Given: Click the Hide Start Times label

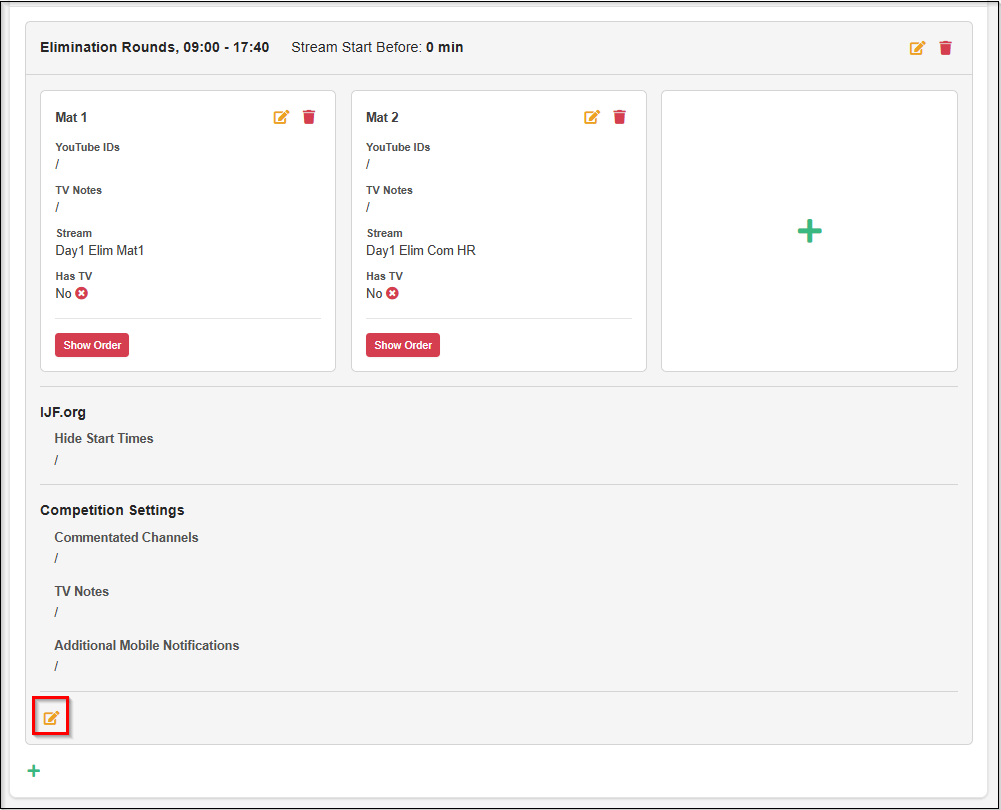Looking at the screenshot, I should point(104,438).
